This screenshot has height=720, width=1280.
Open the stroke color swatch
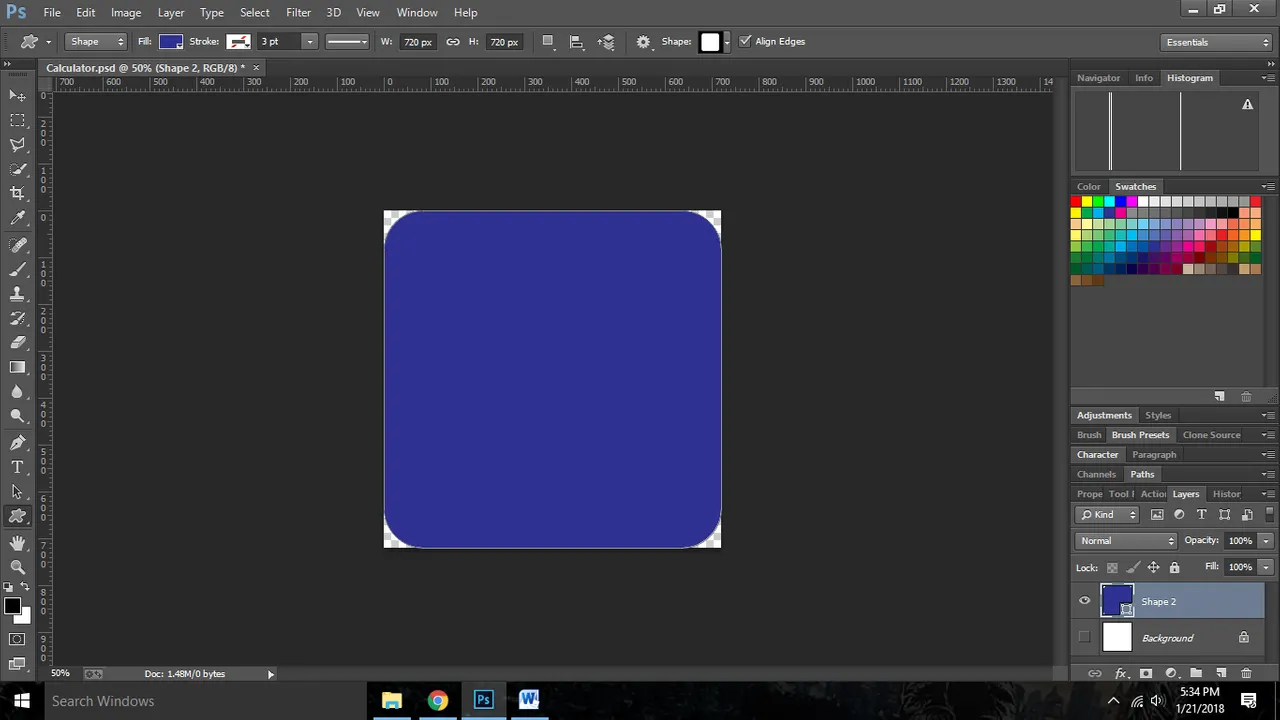(238, 42)
